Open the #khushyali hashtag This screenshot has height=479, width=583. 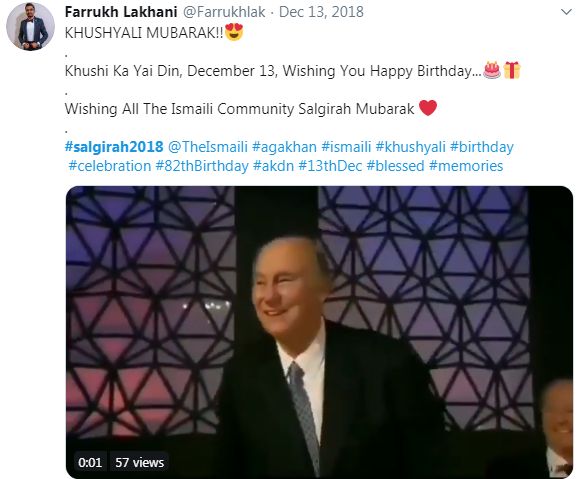point(410,147)
